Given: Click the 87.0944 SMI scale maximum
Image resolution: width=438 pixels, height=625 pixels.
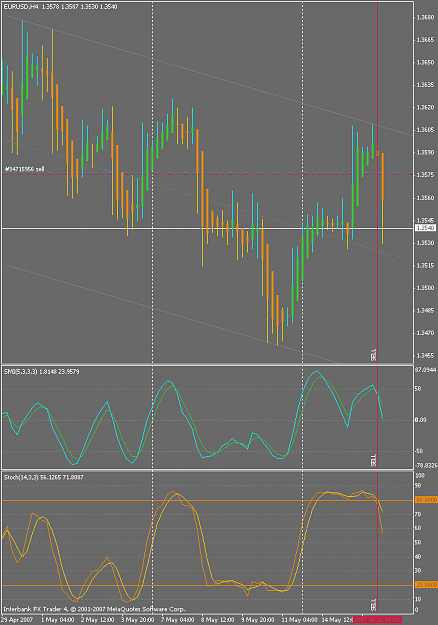Looking at the screenshot, I should point(426,370).
